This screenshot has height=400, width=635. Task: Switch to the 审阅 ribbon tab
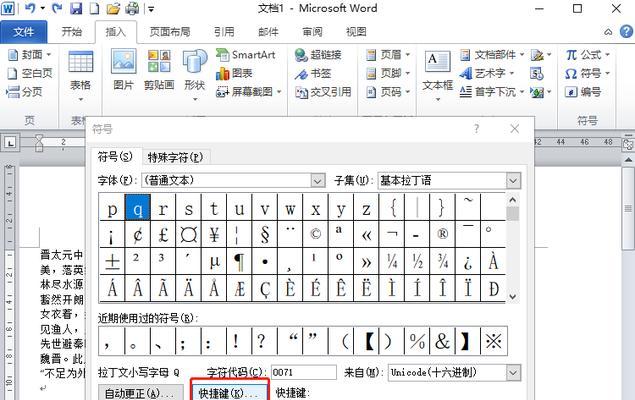pos(312,32)
